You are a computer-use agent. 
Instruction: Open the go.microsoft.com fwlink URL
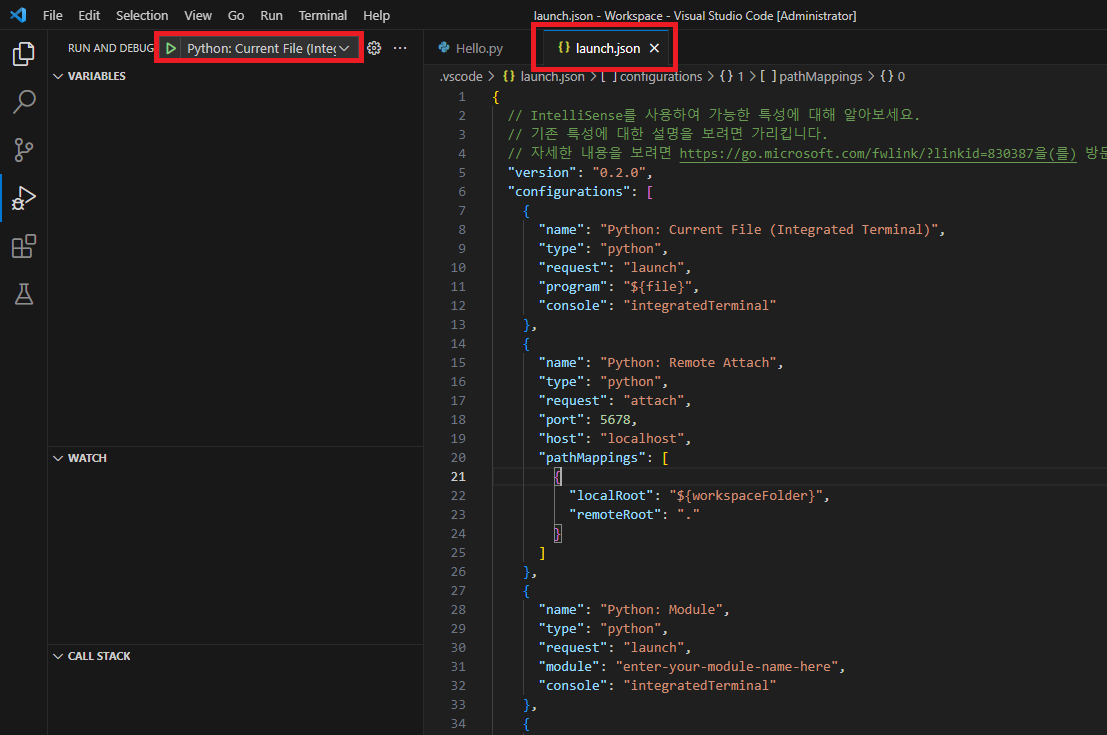point(878,153)
